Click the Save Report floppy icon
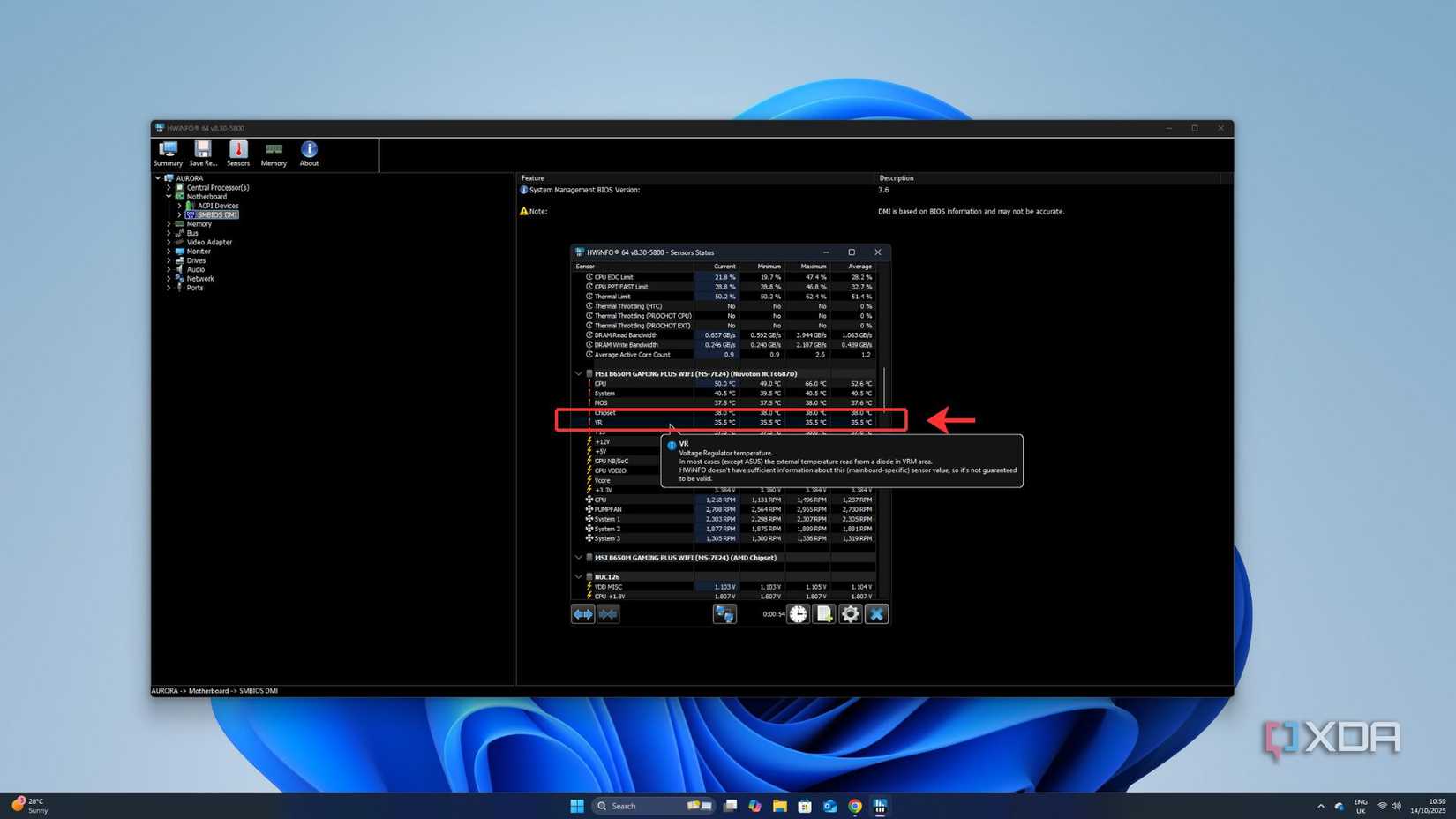 (203, 153)
